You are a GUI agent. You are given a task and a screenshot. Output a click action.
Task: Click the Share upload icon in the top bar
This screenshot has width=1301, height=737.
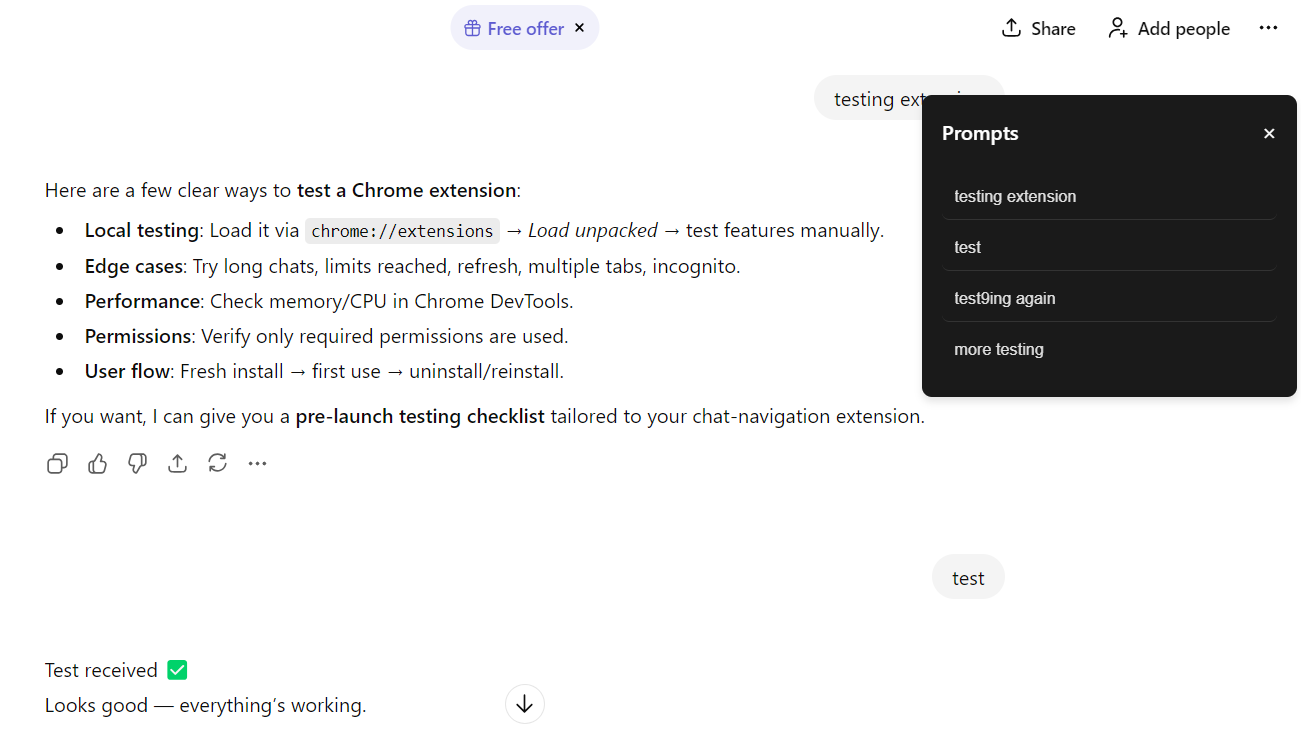pos(1010,28)
